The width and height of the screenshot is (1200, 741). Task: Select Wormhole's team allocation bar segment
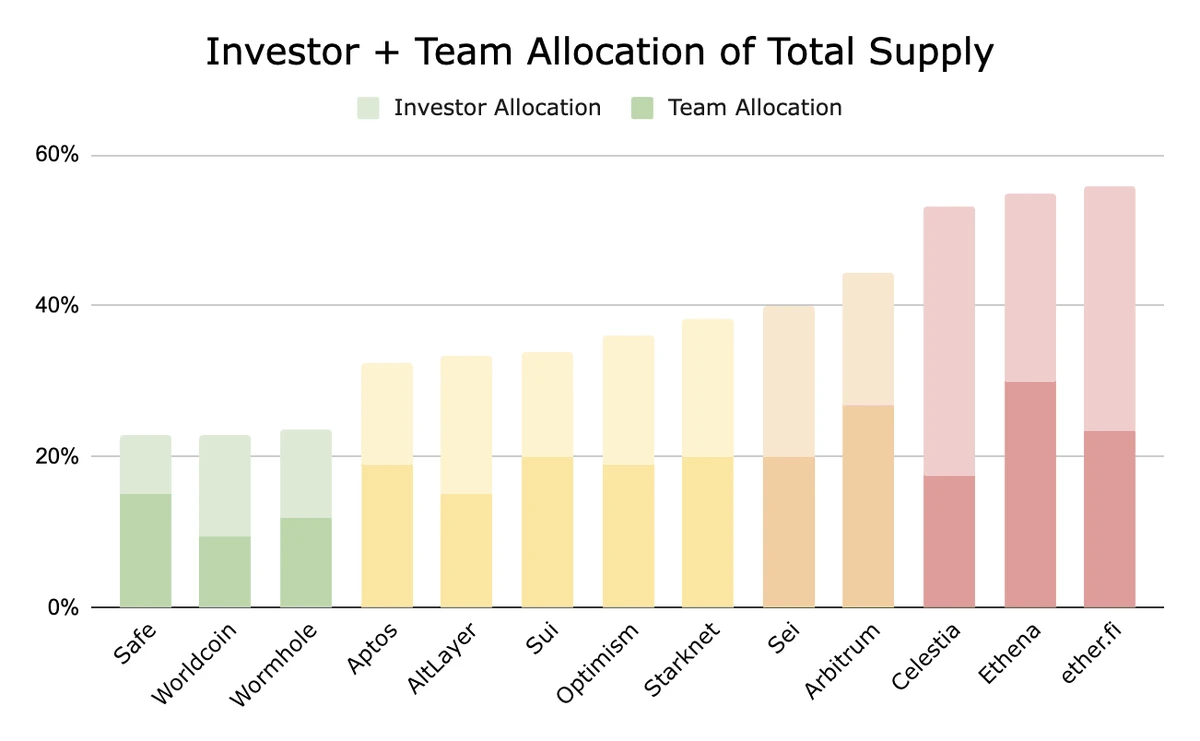[x=306, y=562]
